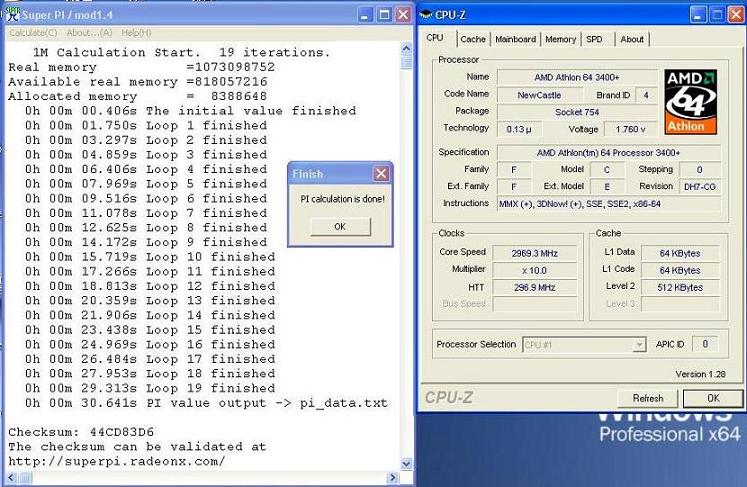Click the Stepping value 0

coord(699,170)
